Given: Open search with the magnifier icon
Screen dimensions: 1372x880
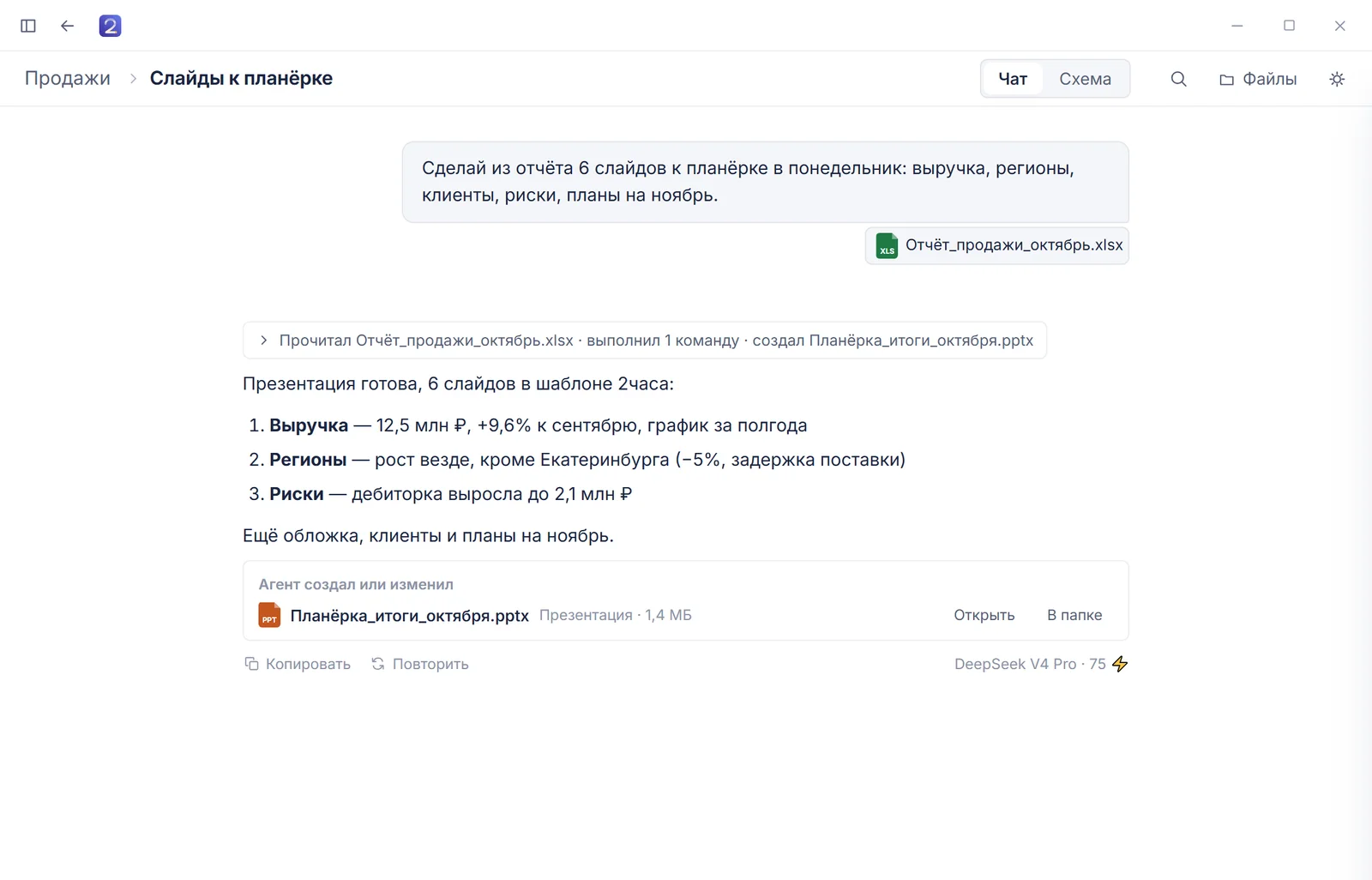Looking at the screenshot, I should coord(1178,79).
